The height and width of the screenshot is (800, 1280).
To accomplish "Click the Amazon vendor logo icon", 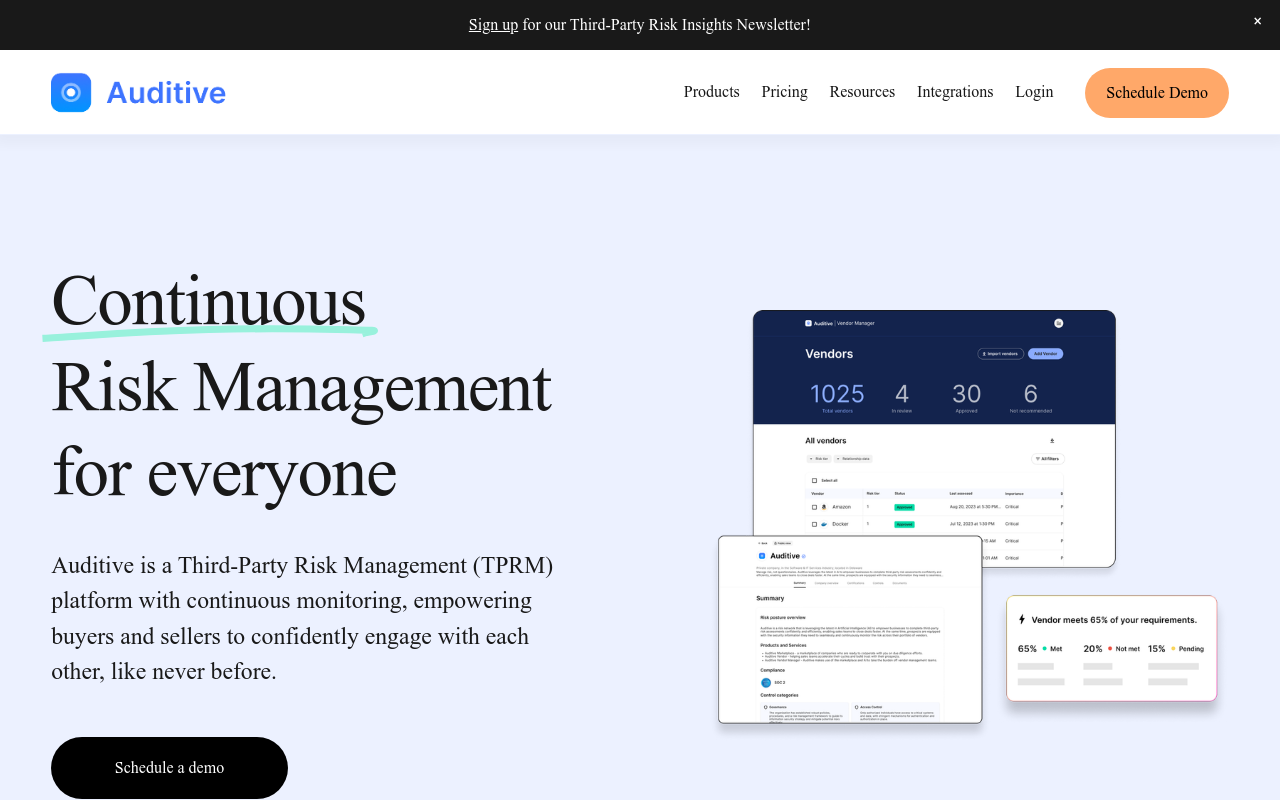I will point(824,507).
